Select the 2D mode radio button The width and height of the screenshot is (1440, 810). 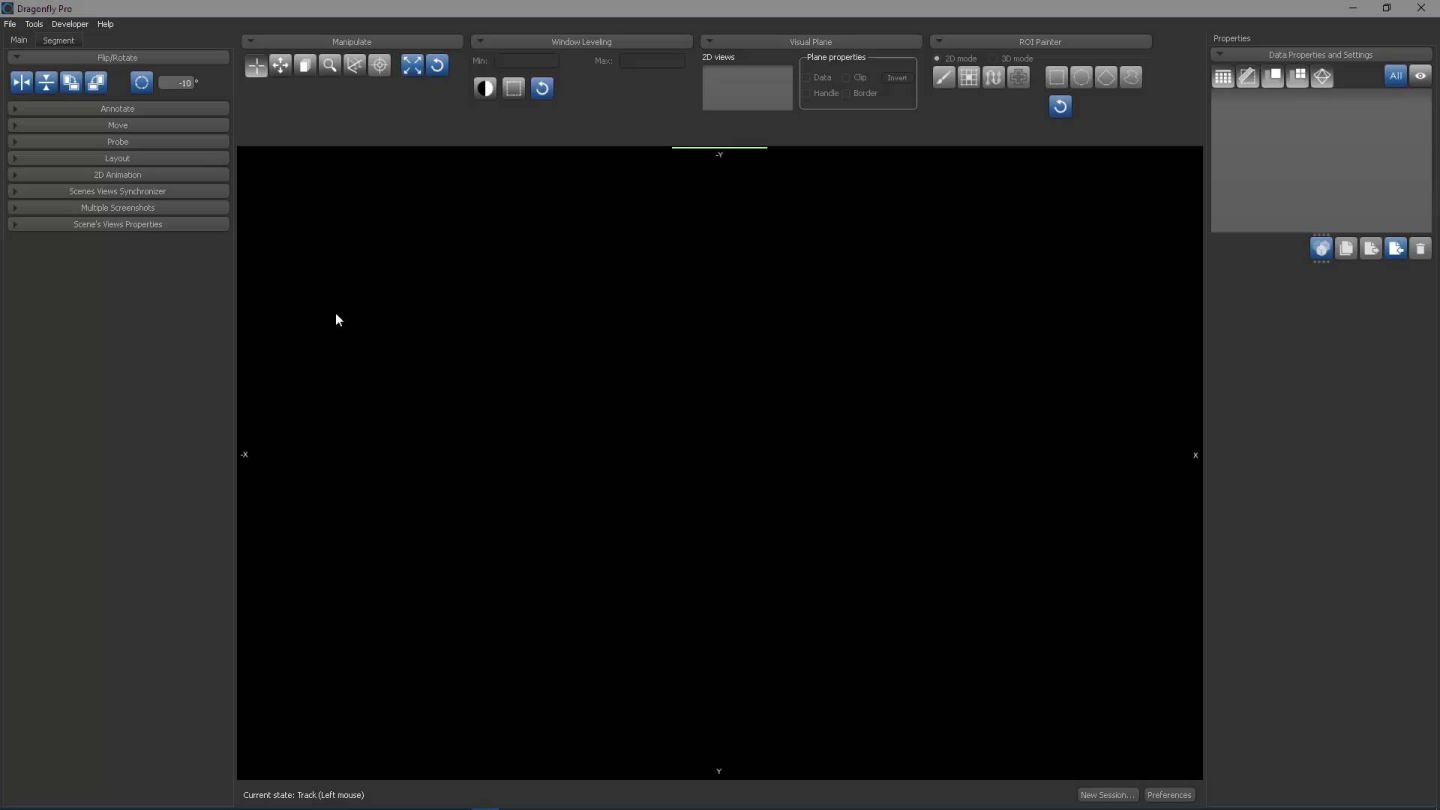pyautogui.click(x=937, y=59)
